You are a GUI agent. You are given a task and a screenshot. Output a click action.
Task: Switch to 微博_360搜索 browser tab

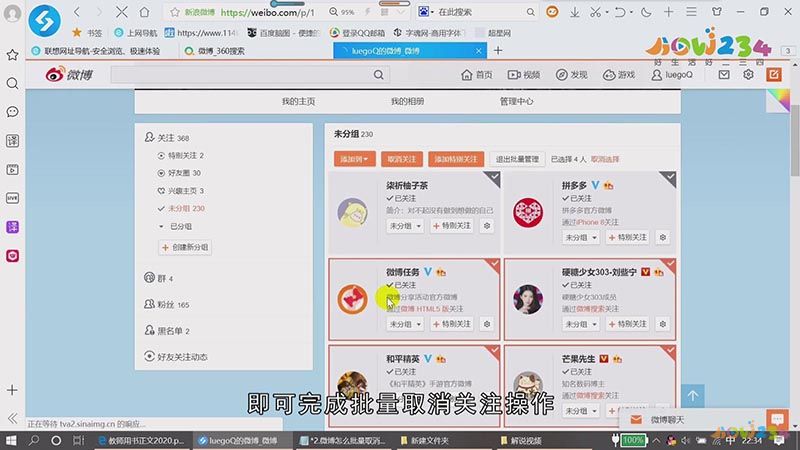(x=221, y=51)
